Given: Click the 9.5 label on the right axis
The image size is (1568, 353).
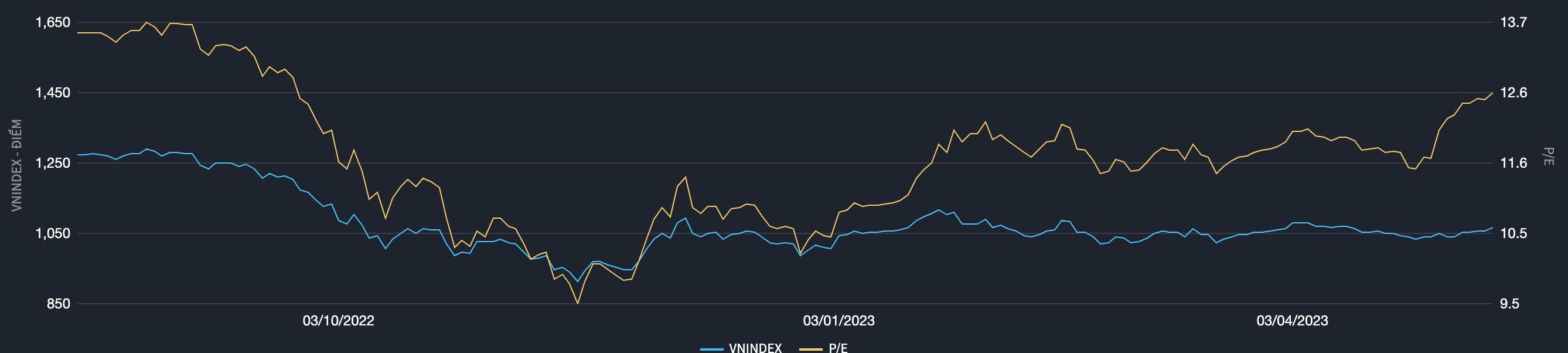Looking at the screenshot, I should click(x=1509, y=304).
